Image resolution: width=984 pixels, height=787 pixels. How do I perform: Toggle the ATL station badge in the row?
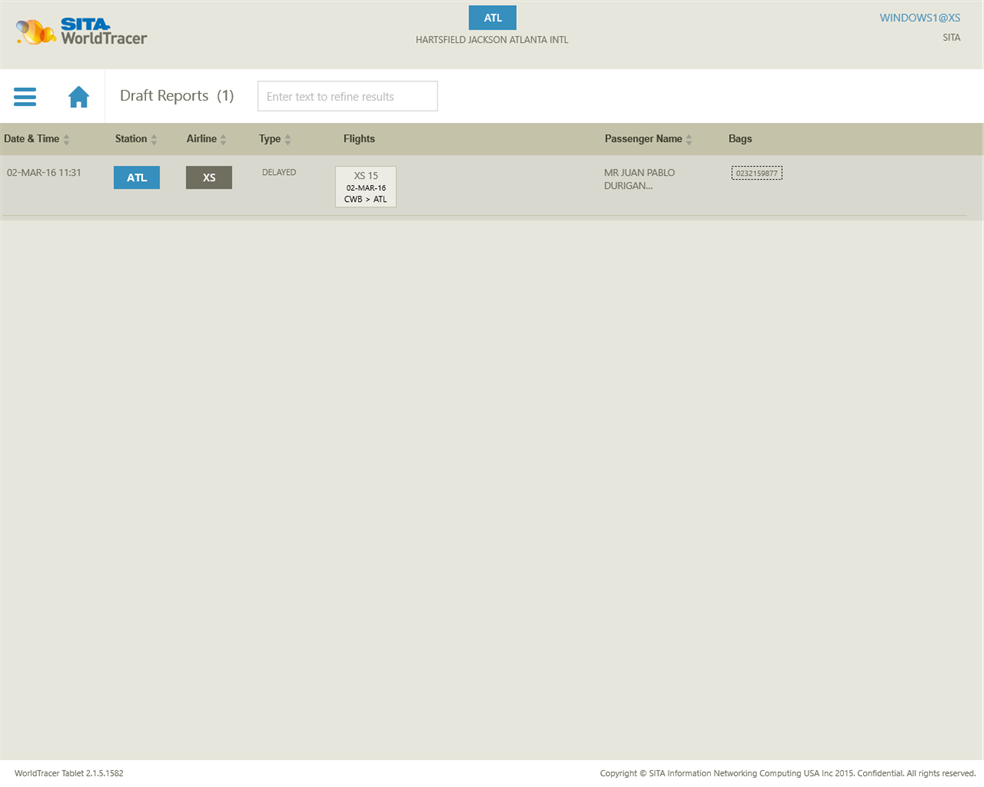[136, 177]
